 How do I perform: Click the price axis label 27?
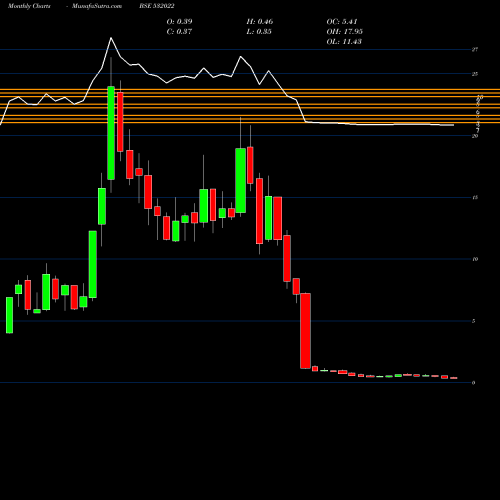coord(475,49)
